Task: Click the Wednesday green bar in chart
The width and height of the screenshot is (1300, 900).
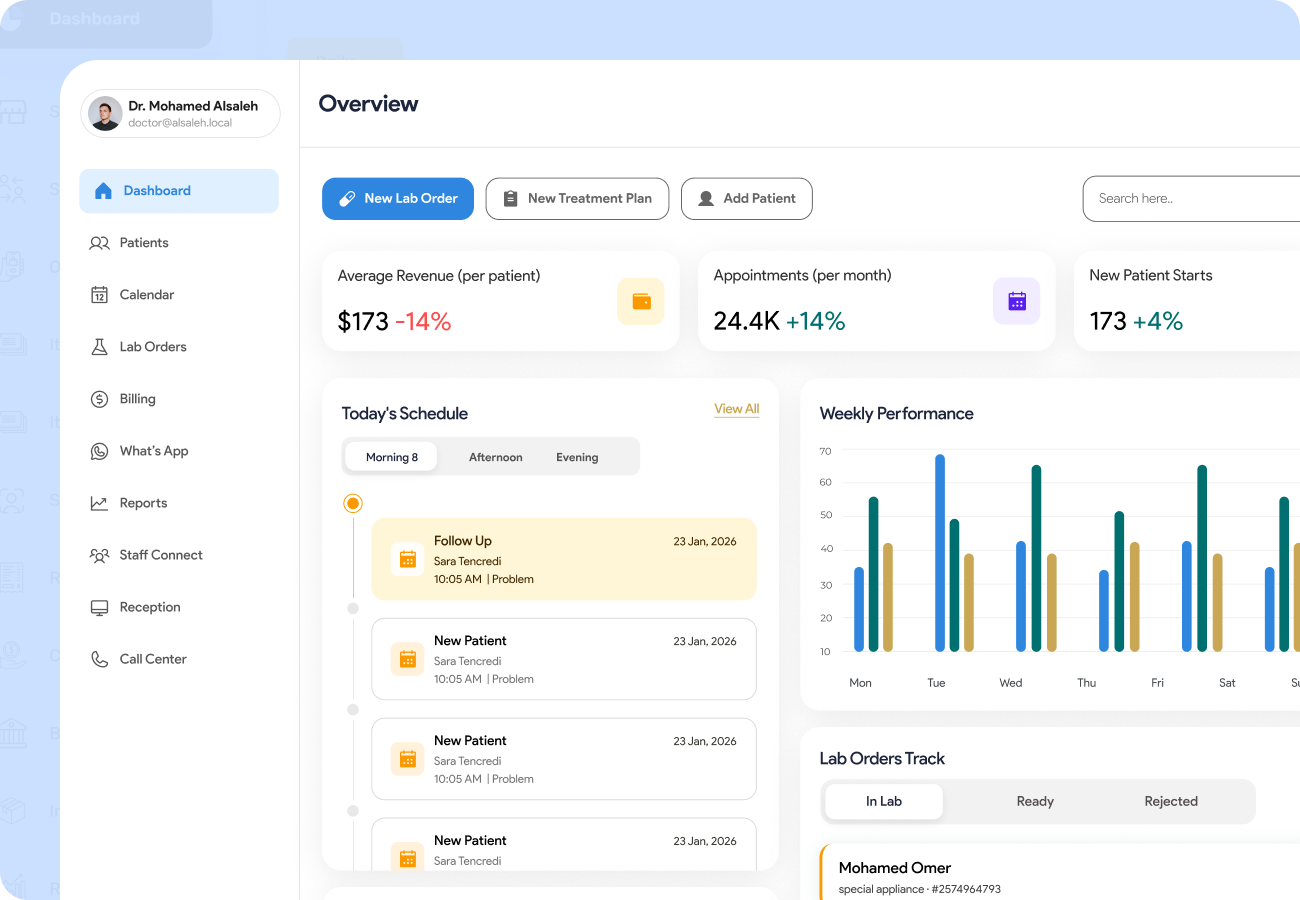Action: (1036, 558)
